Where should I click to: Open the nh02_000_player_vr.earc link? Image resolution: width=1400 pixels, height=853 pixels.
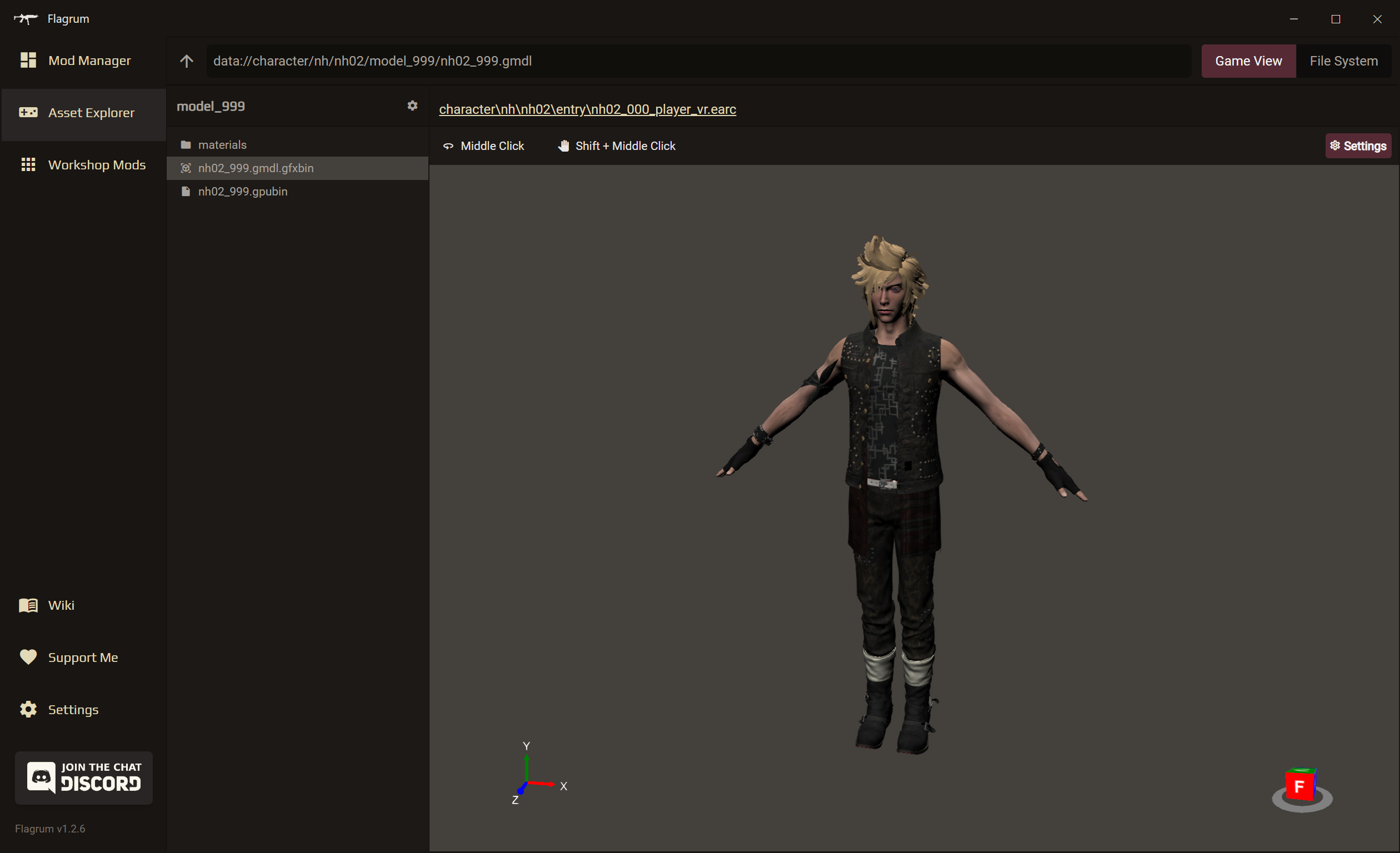point(587,109)
